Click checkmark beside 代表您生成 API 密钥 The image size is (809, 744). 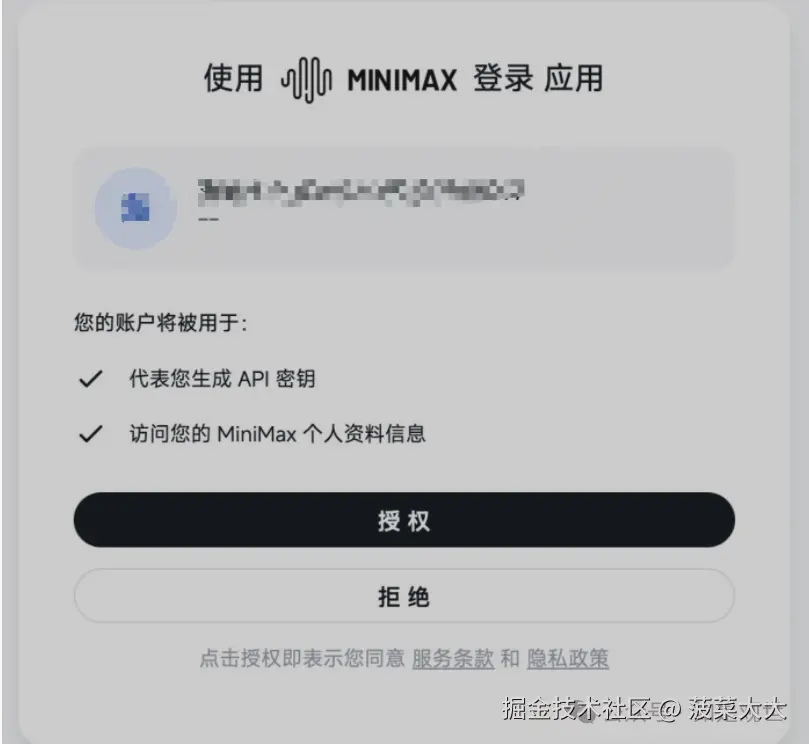click(x=91, y=379)
